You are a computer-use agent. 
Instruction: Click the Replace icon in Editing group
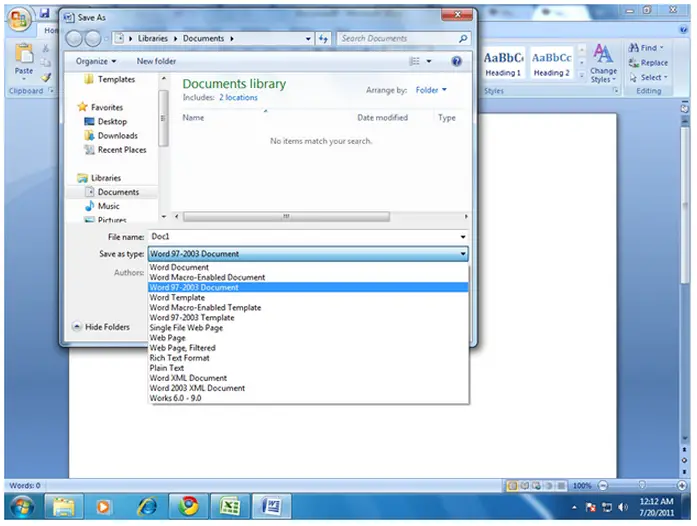coord(633,63)
